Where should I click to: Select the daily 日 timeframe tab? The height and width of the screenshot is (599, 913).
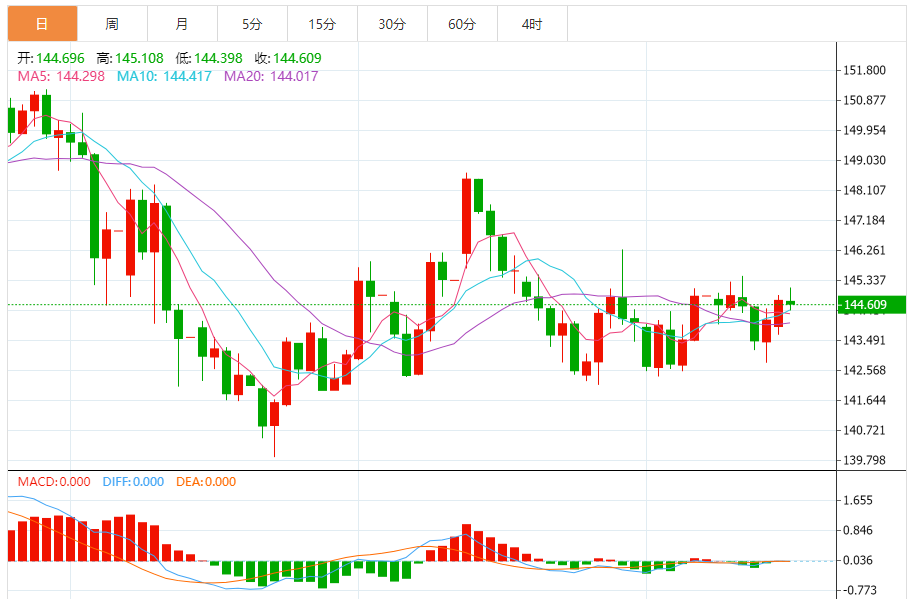[x=42, y=24]
